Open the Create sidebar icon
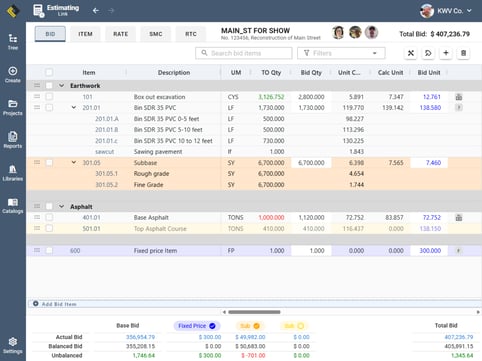The image size is (482, 361). pyautogui.click(x=13, y=74)
